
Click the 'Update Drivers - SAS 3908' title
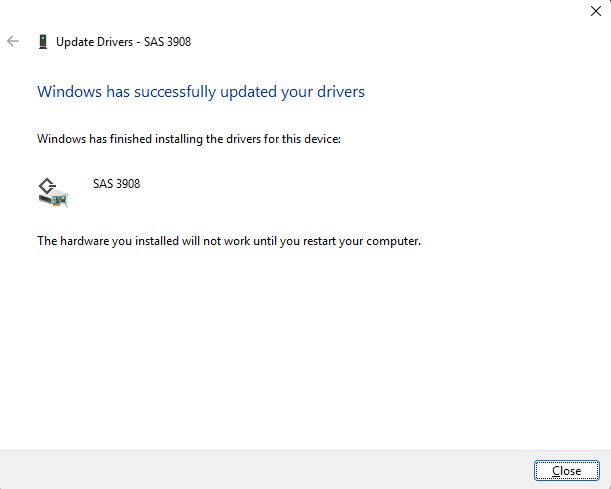coord(124,42)
